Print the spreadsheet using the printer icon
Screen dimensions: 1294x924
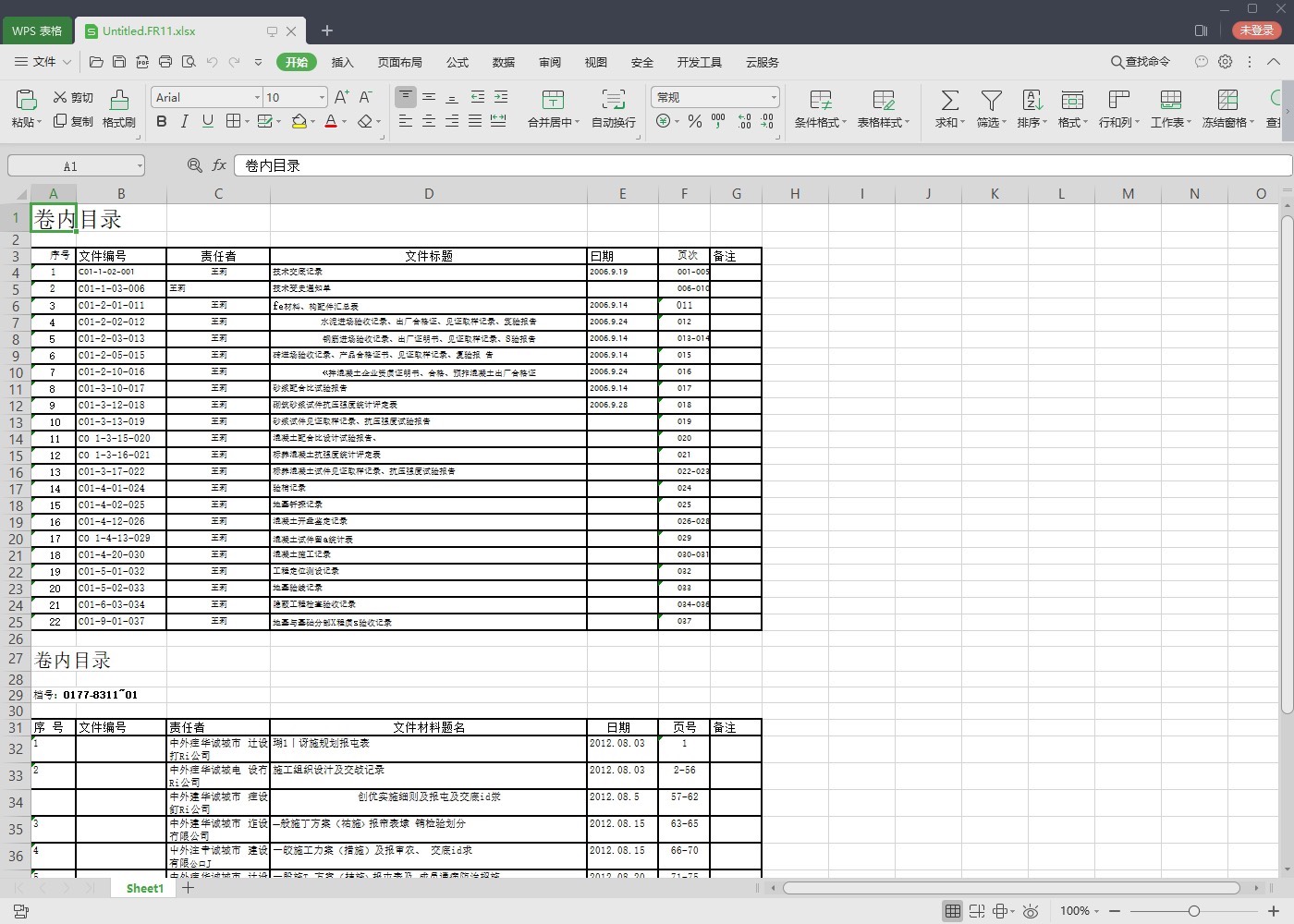(165, 62)
